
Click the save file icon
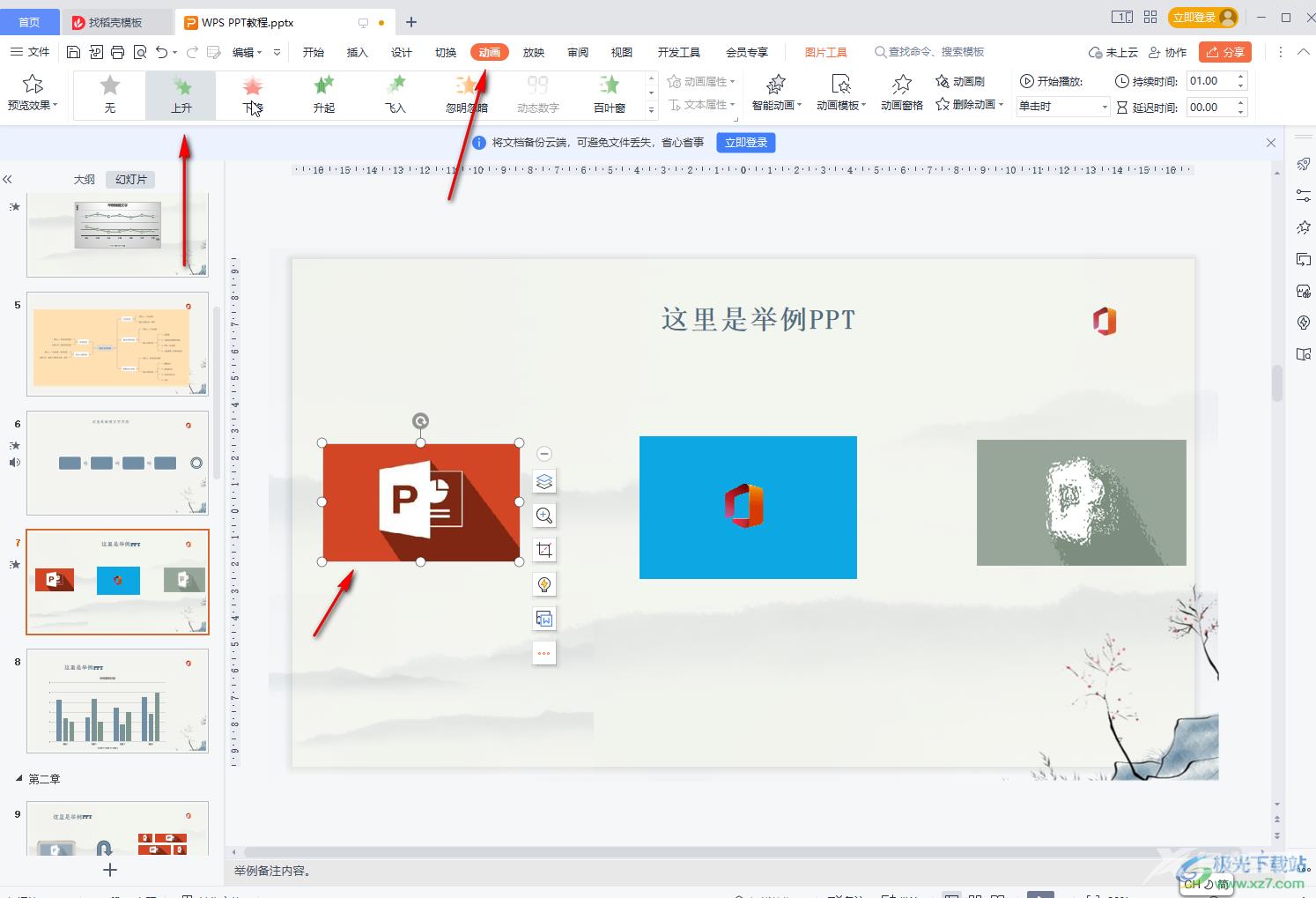point(74,52)
